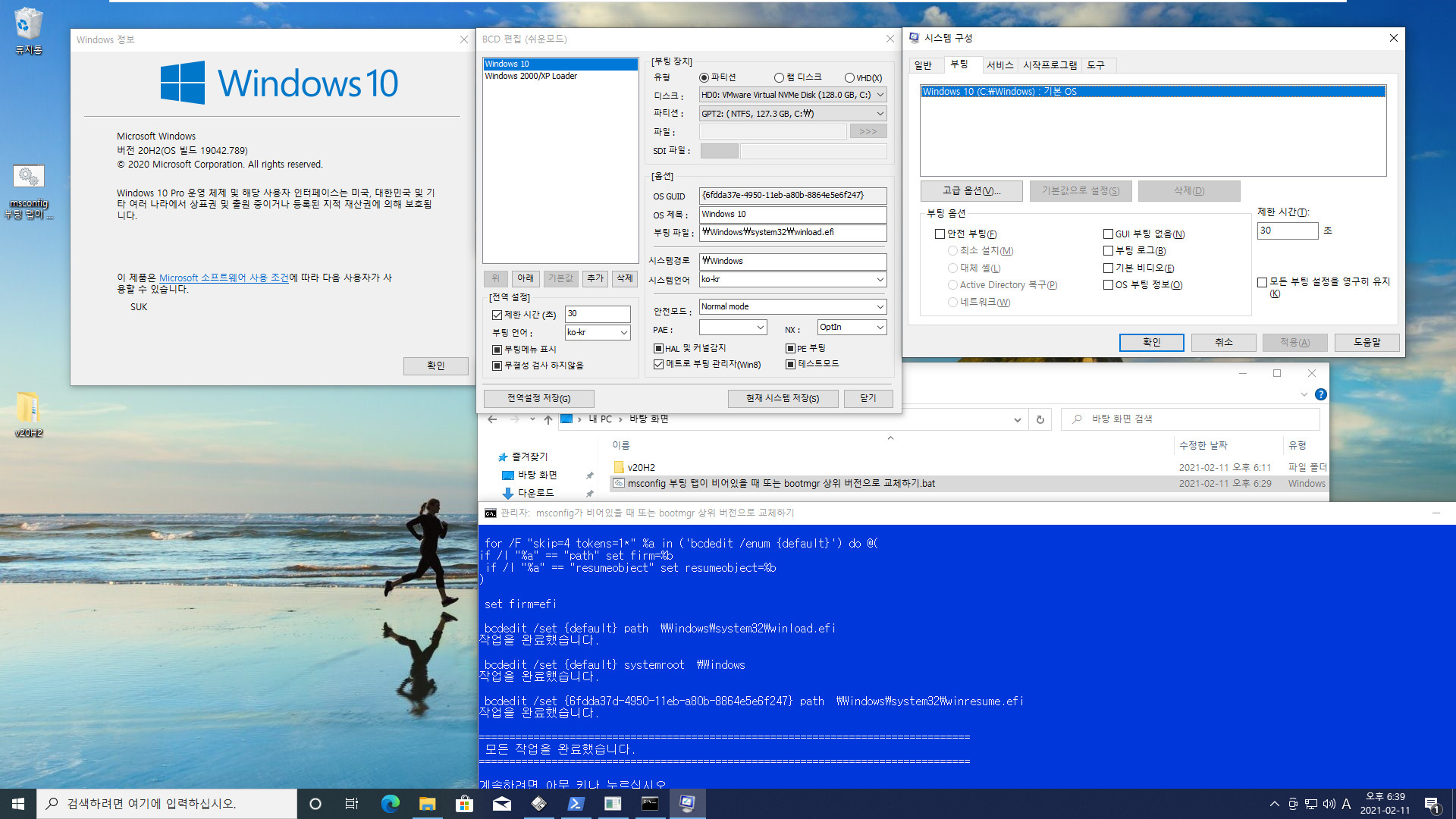Open the notification center icon

pos(1432,804)
